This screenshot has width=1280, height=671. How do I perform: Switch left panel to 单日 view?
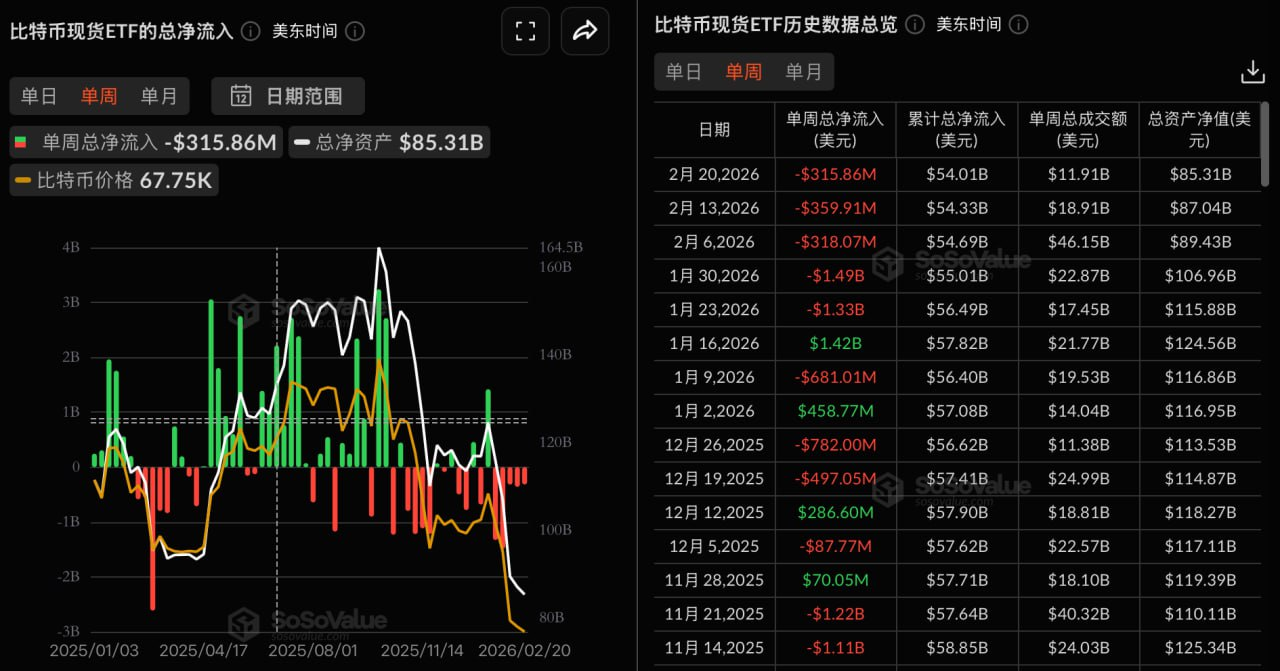(x=38, y=96)
